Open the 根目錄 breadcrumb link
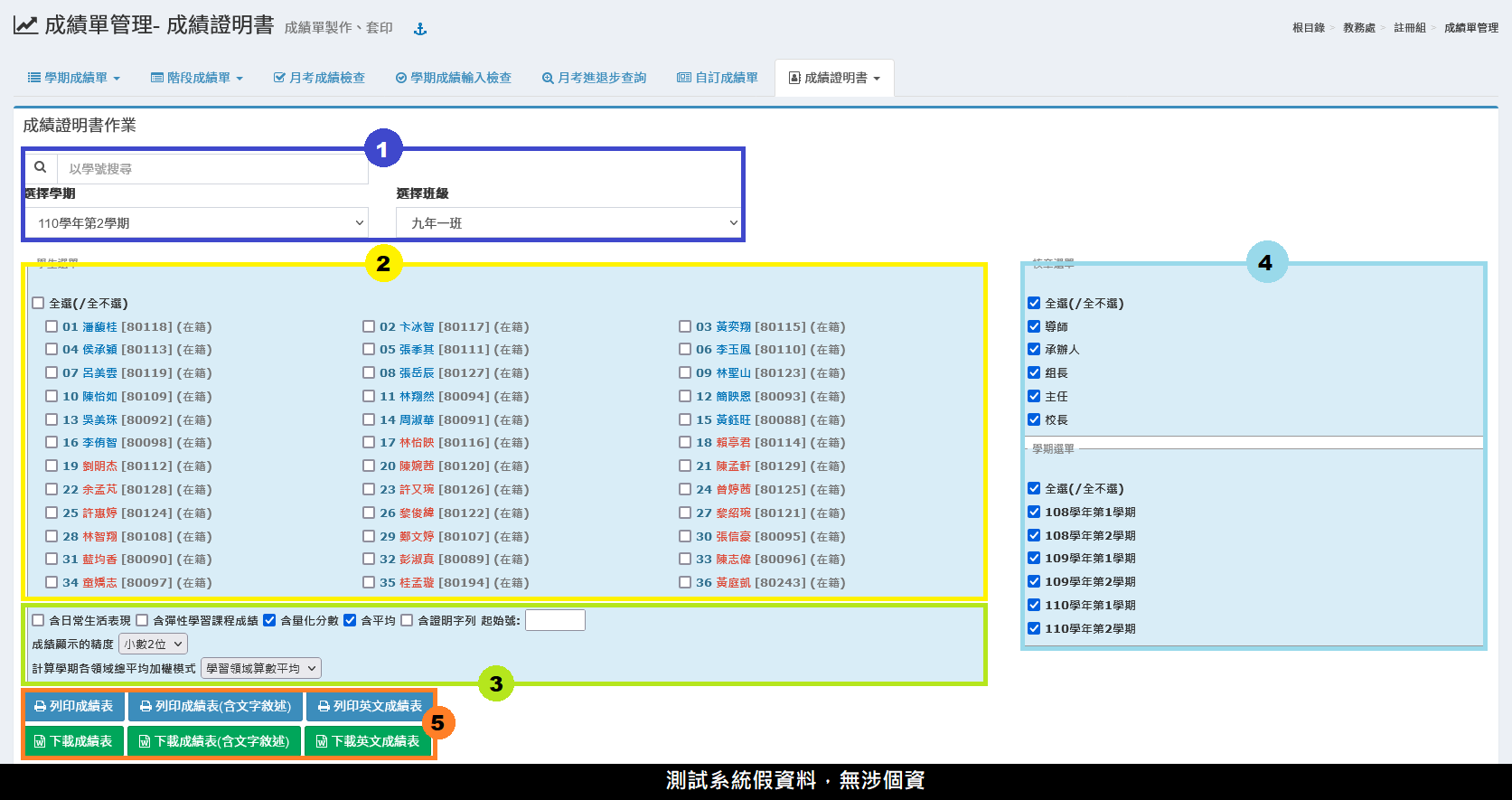The width and height of the screenshot is (1512, 800). (x=1308, y=28)
